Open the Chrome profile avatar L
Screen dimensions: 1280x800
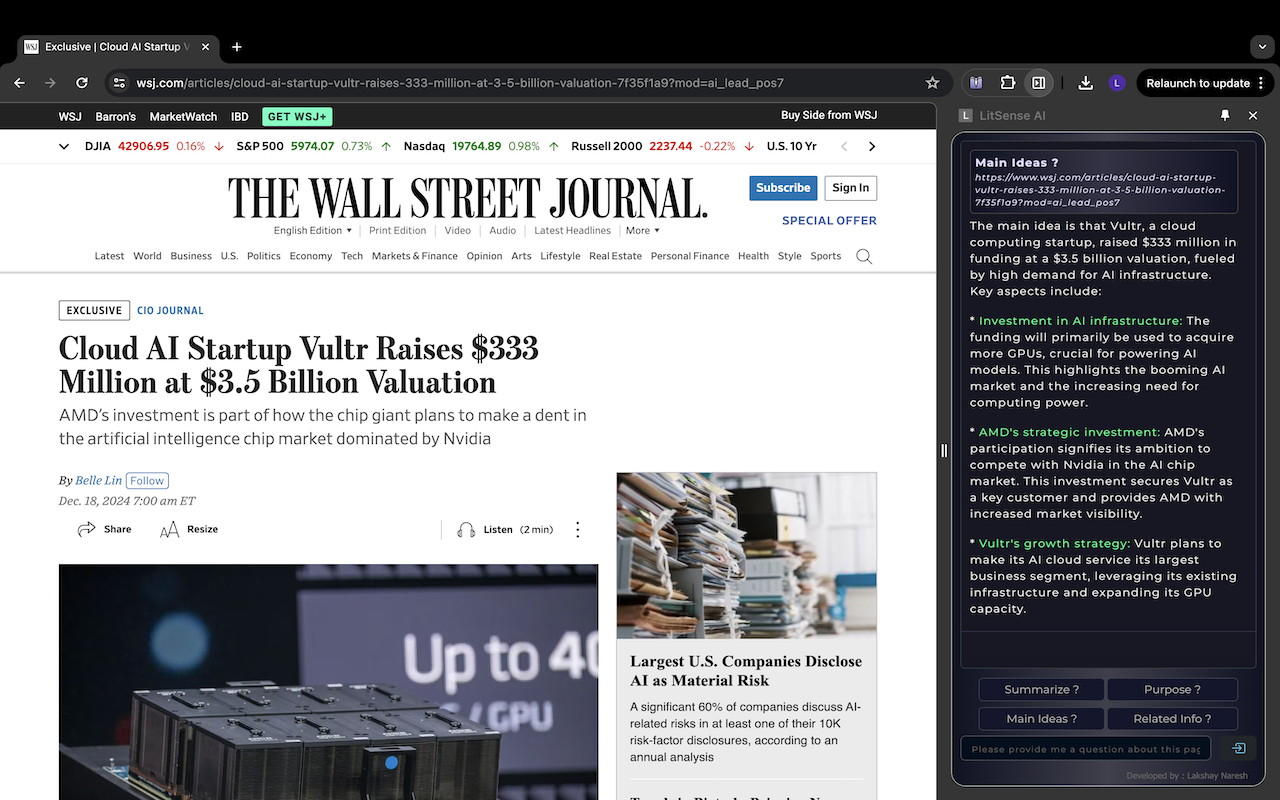click(1117, 83)
